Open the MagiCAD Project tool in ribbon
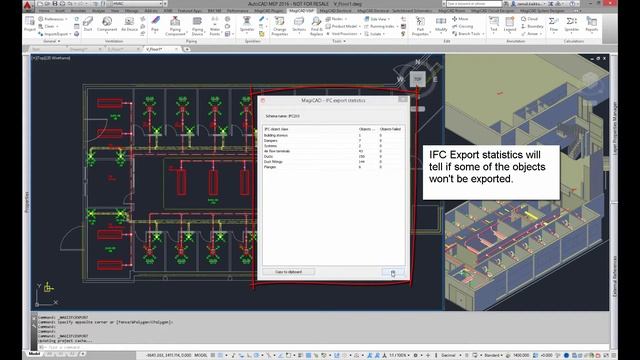The width and height of the screenshot is (640, 360). pyautogui.click(x=29, y=24)
